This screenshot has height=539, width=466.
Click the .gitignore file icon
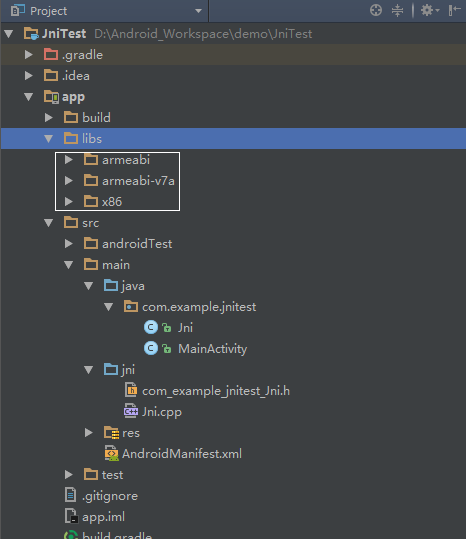[x=70, y=495]
